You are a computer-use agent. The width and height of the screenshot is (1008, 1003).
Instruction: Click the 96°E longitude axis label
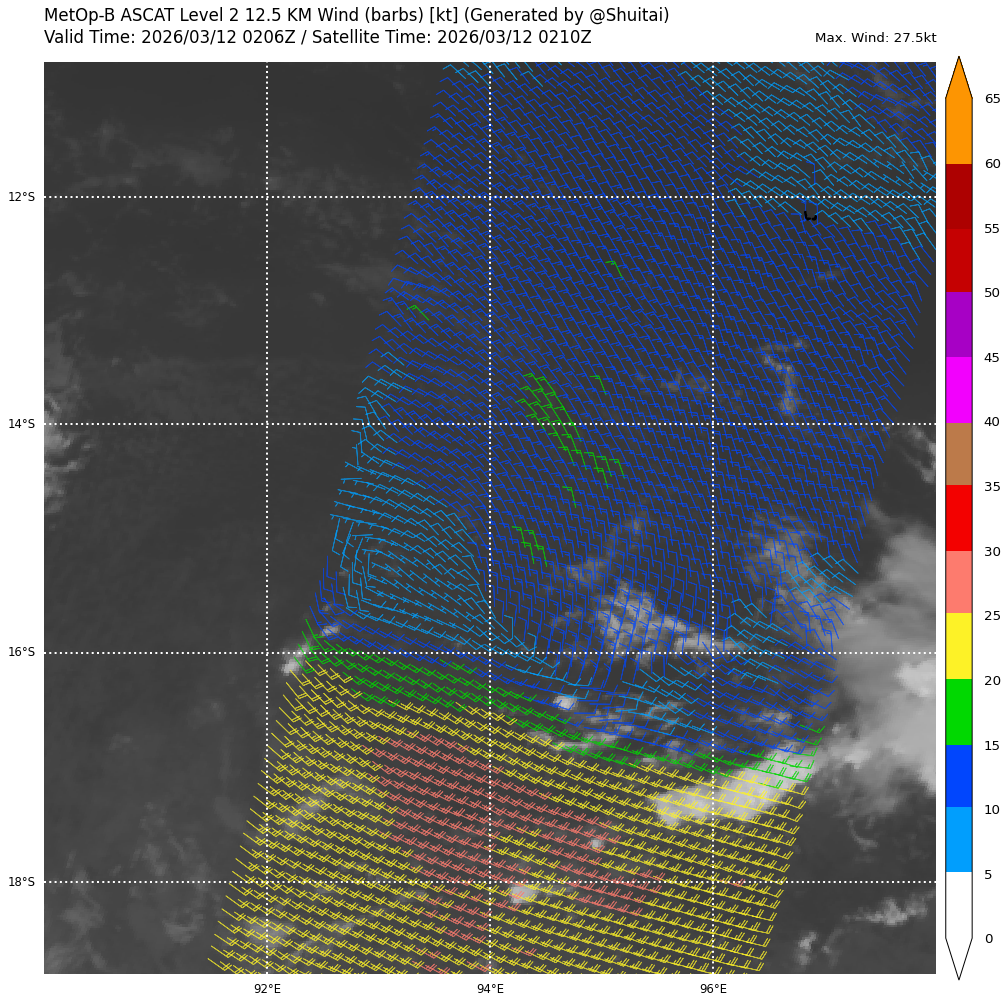coord(713,989)
